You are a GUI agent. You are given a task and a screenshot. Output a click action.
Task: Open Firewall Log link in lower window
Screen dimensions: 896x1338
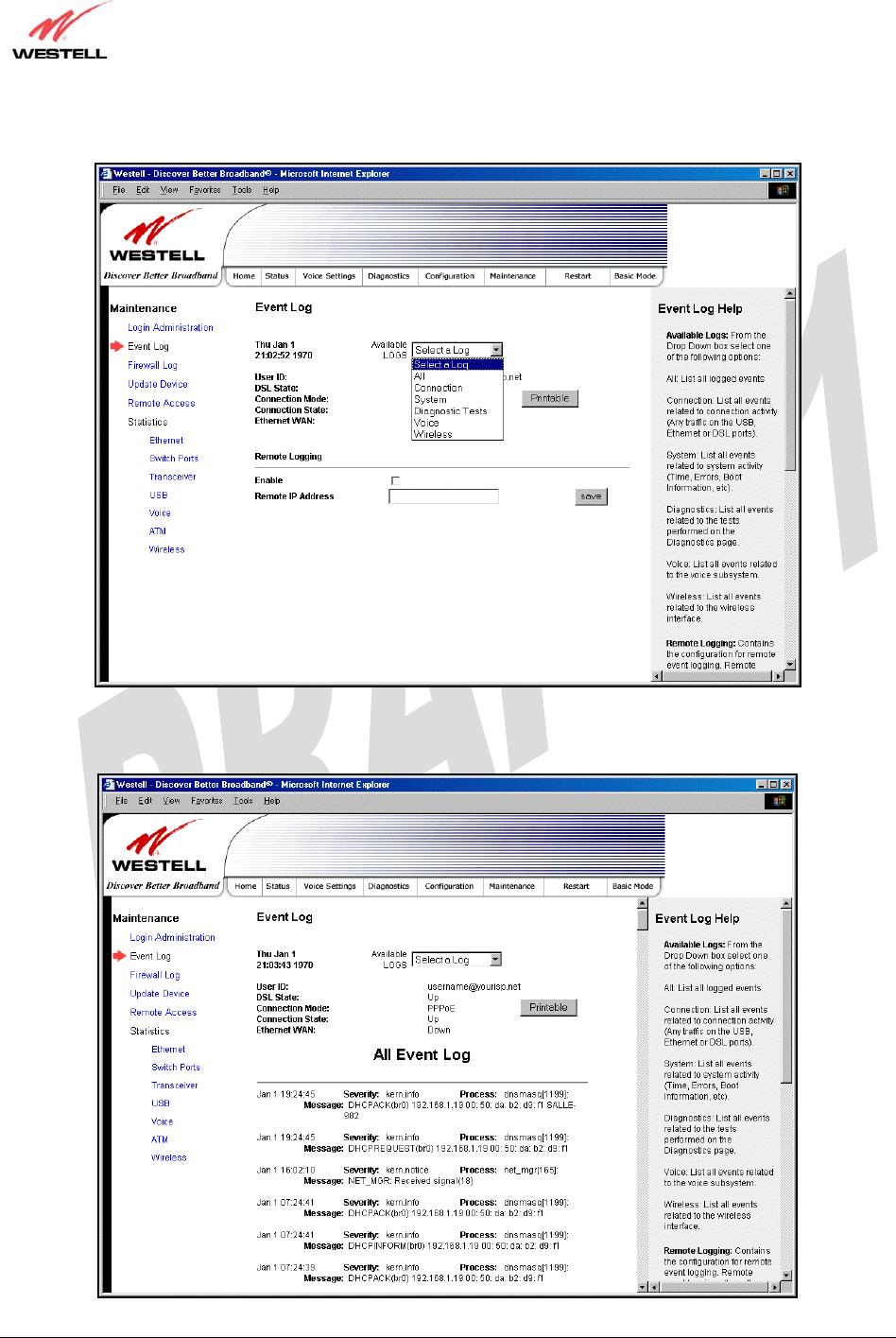pyautogui.click(x=154, y=975)
